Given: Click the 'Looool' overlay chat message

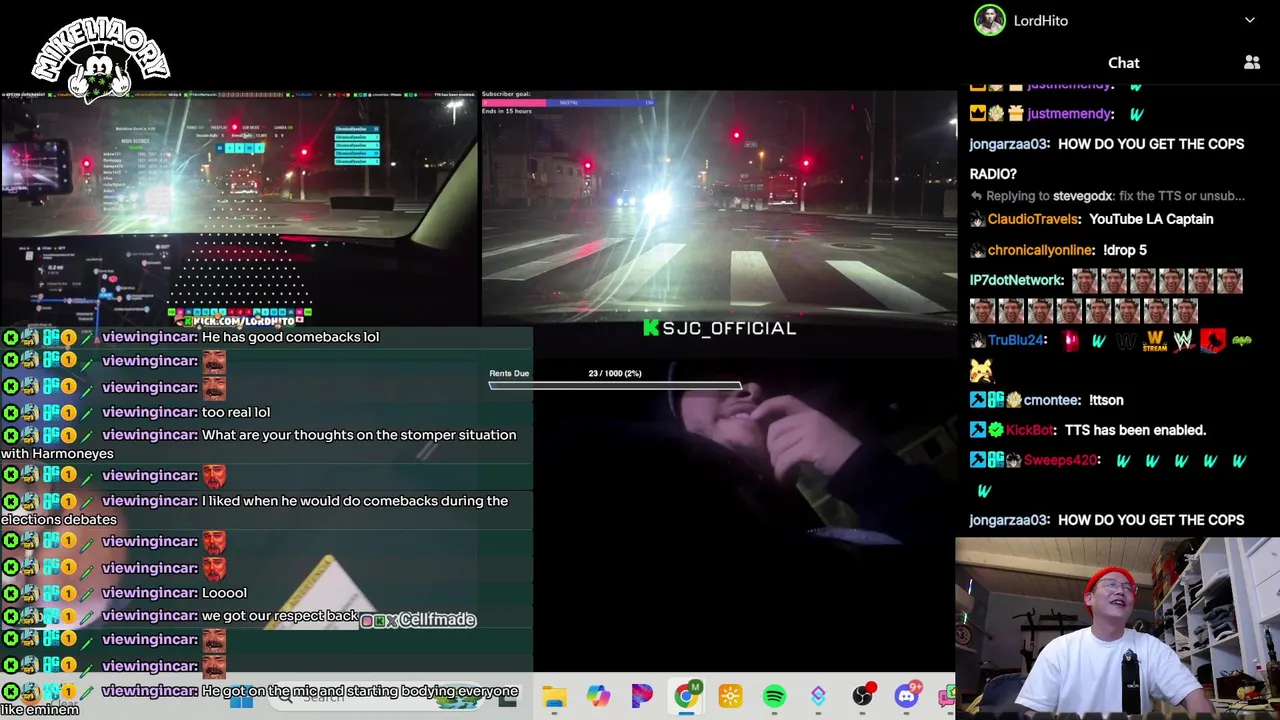Looking at the screenshot, I should point(224,593).
